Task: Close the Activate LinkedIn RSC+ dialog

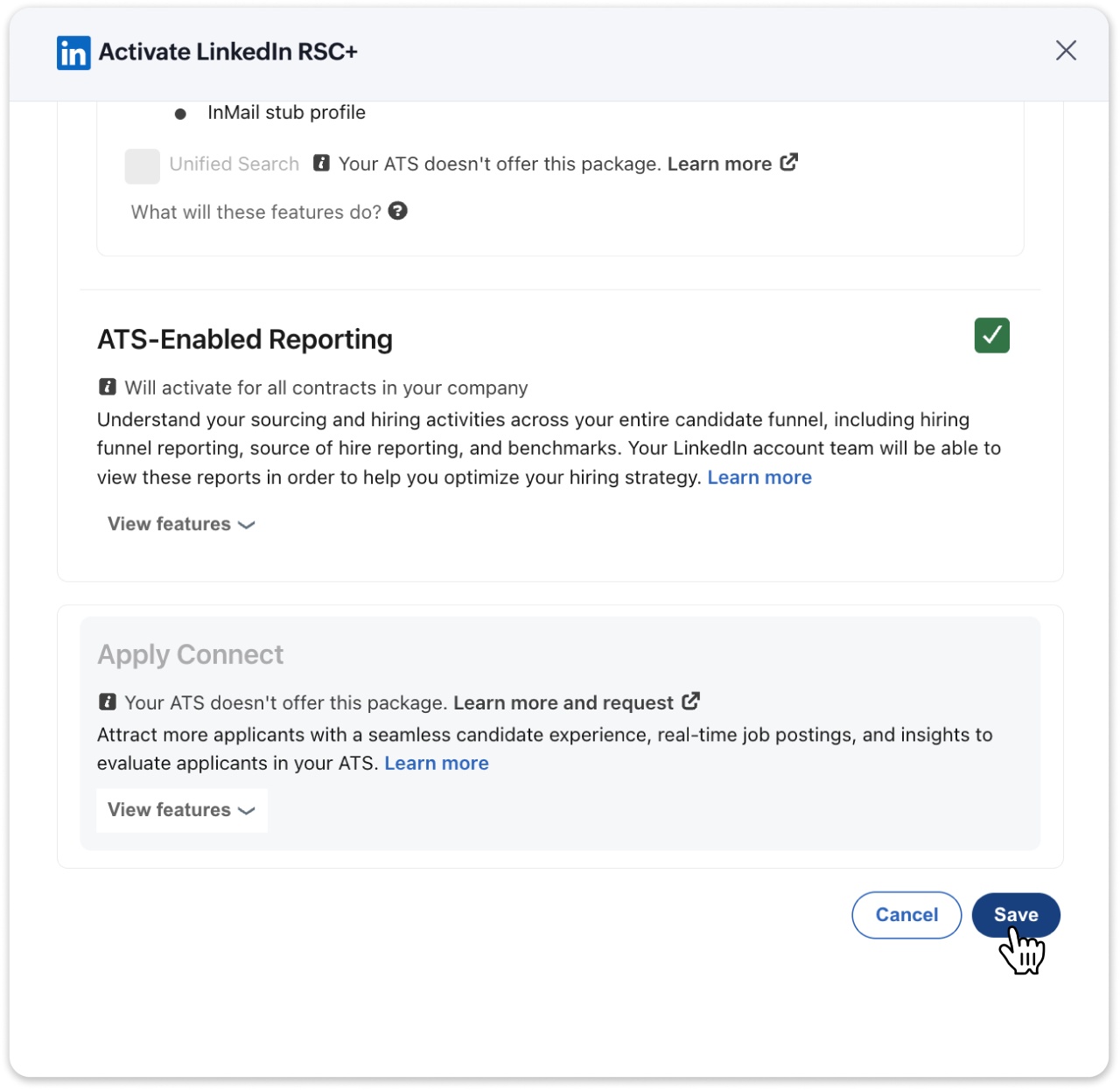Action: (1066, 51)
